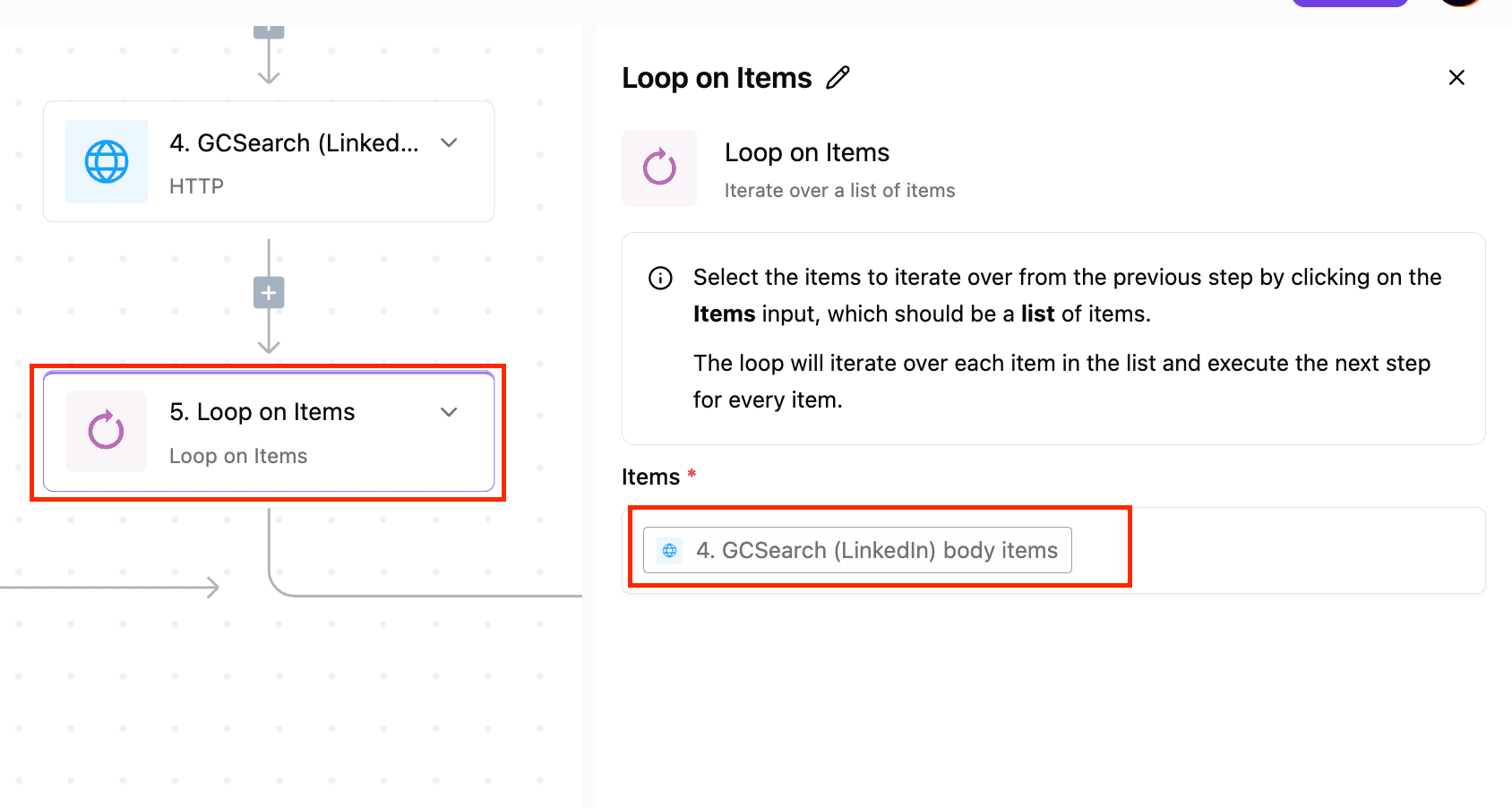Screen dimensions: 1512x808
Task: Close the Loop on Items settings panel
Action: [x=1456, y=78]
